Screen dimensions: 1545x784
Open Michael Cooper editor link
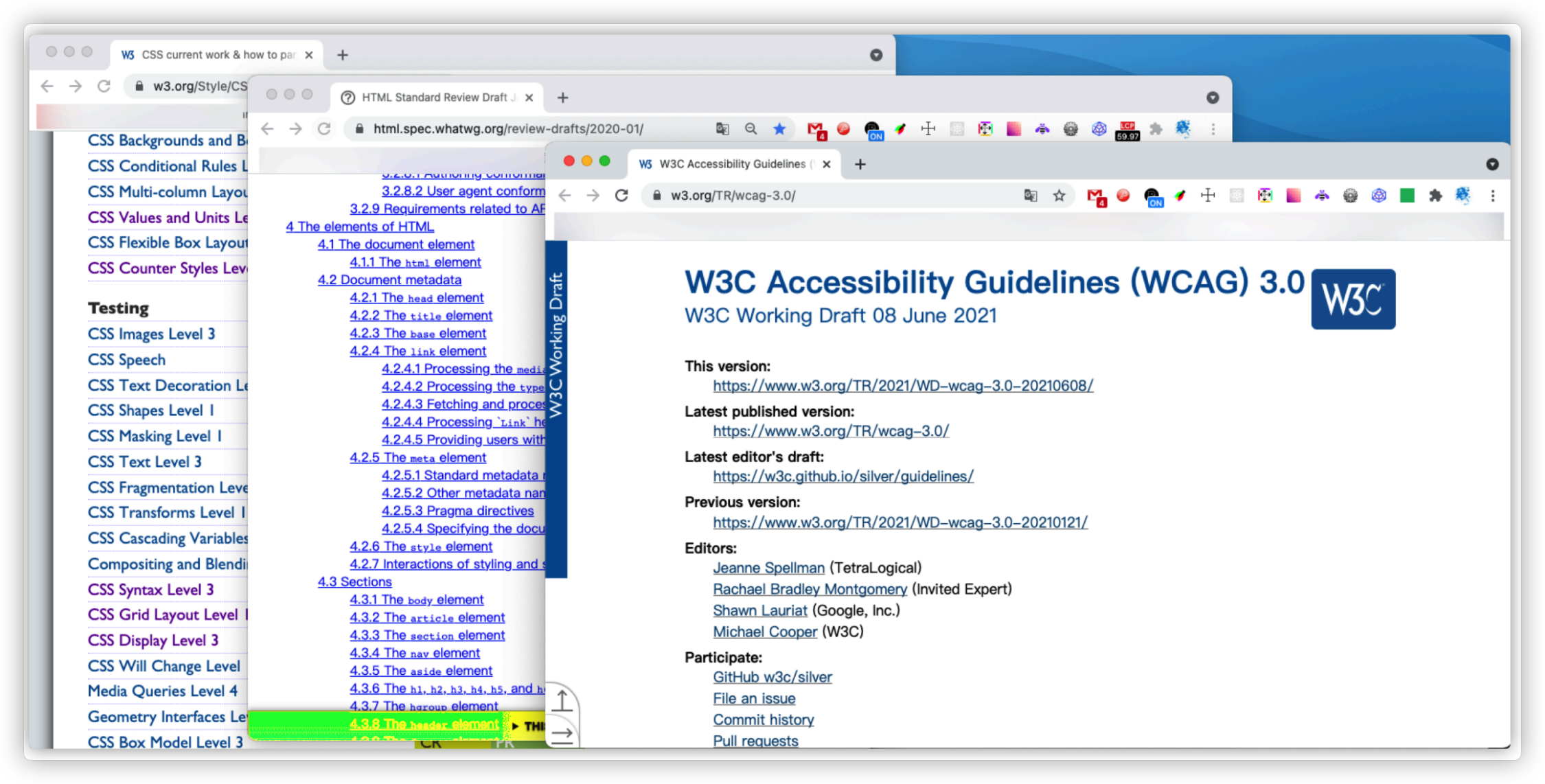[x=765, y=632]
